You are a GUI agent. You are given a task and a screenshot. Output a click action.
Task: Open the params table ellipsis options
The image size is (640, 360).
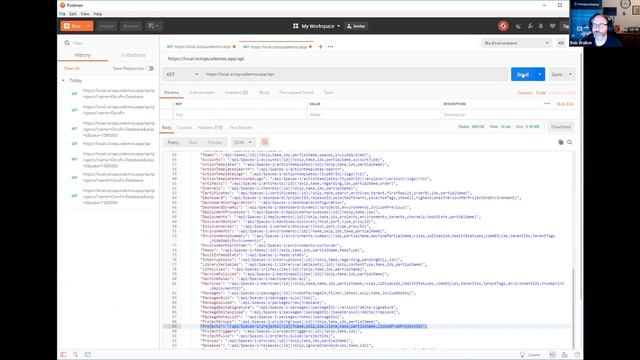547,104
